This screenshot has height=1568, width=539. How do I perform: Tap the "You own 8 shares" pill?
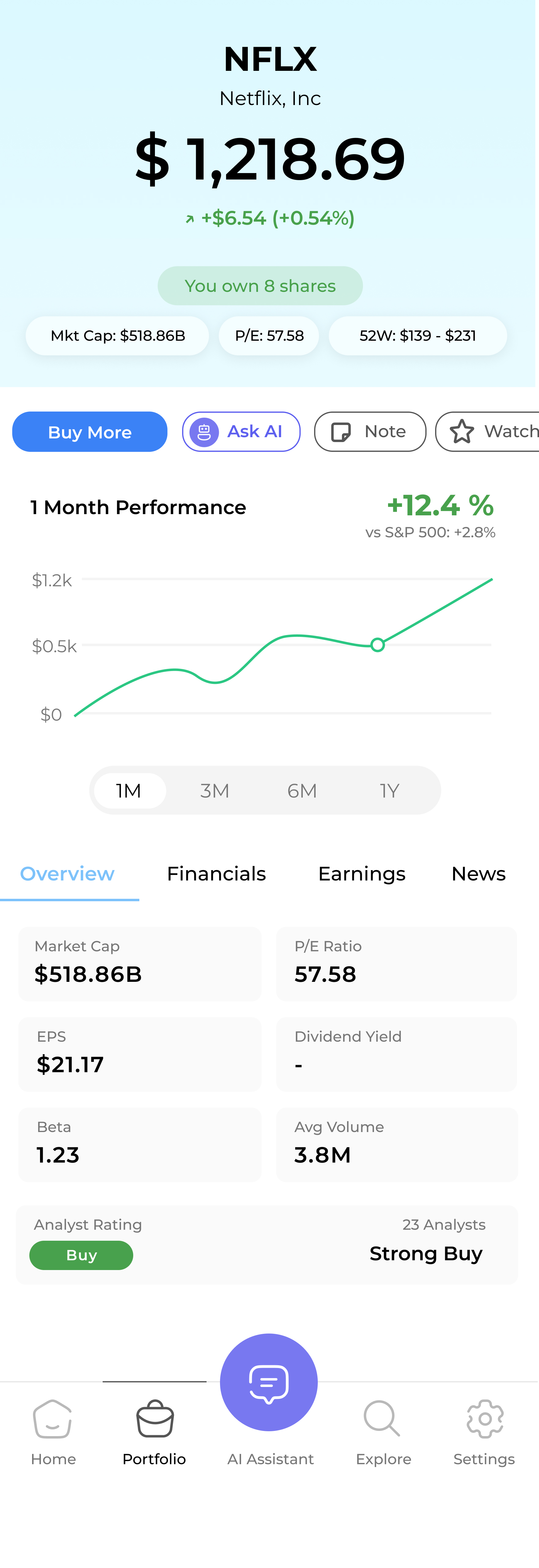point(260,286)
